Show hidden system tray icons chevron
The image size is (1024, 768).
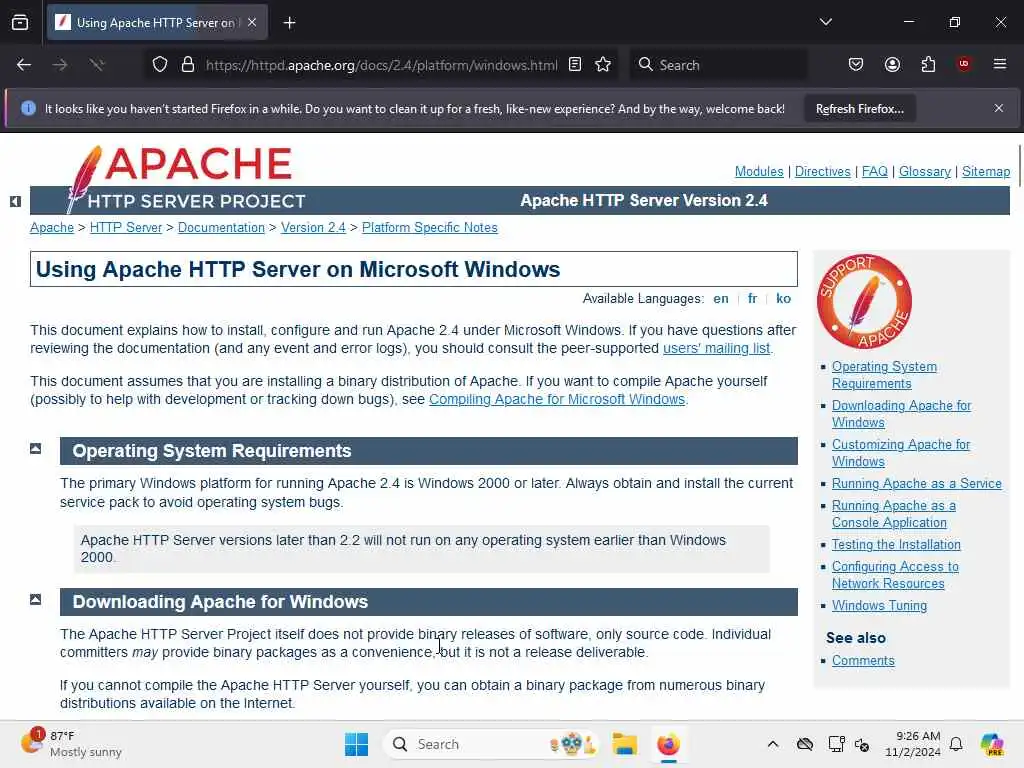tap(773, 744)
